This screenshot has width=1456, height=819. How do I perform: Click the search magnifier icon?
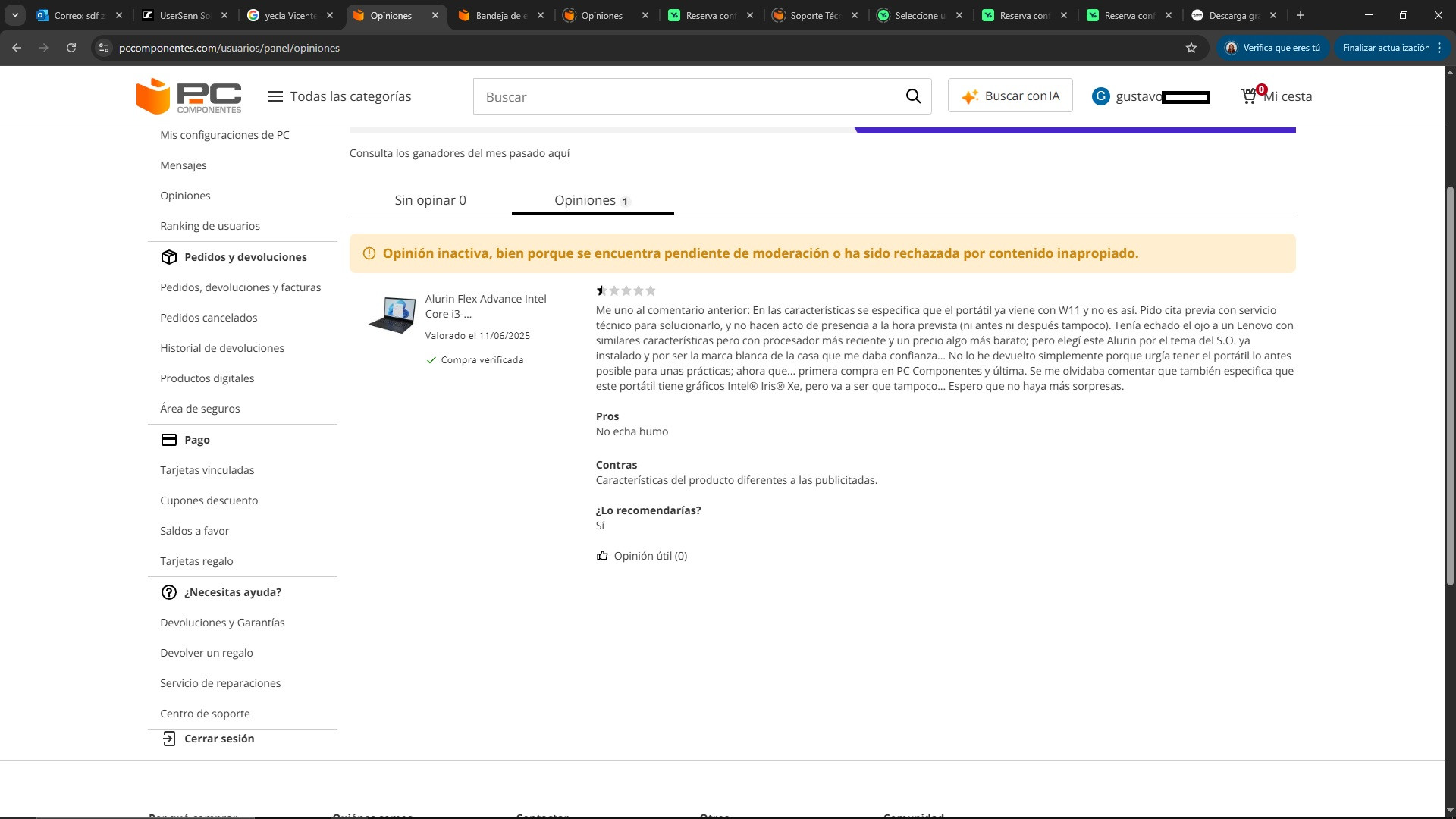tap(913, 96)
